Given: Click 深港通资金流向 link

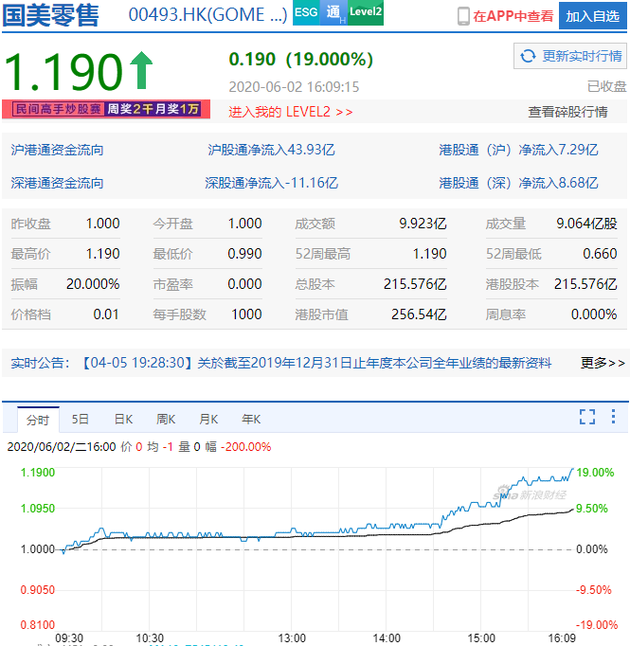Looking at the screenshot, I should 57,183.
